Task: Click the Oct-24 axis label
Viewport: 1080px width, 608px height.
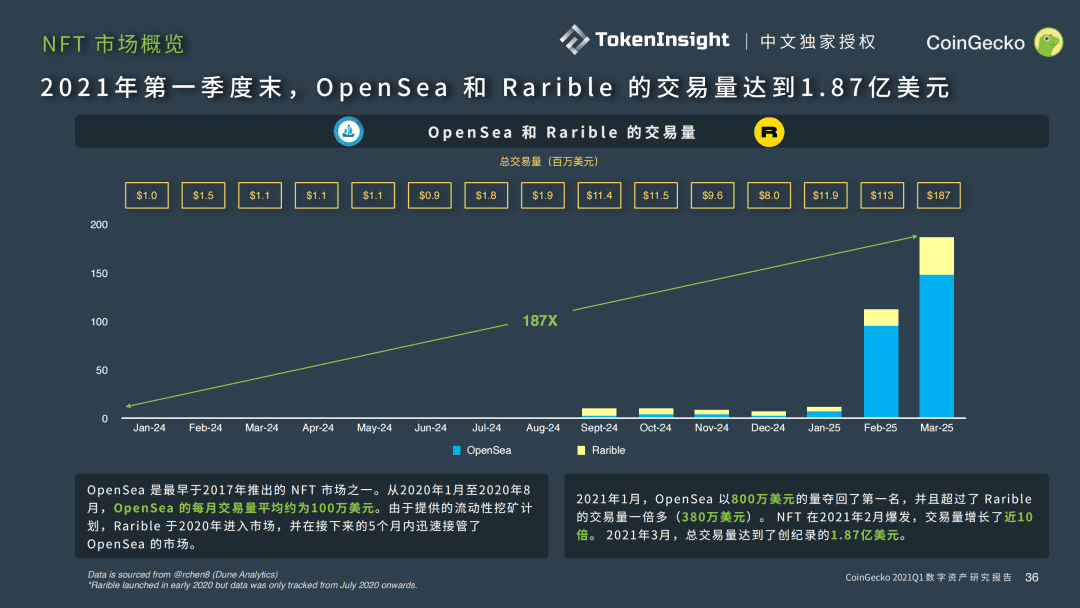Action: (x=655, y=428)
